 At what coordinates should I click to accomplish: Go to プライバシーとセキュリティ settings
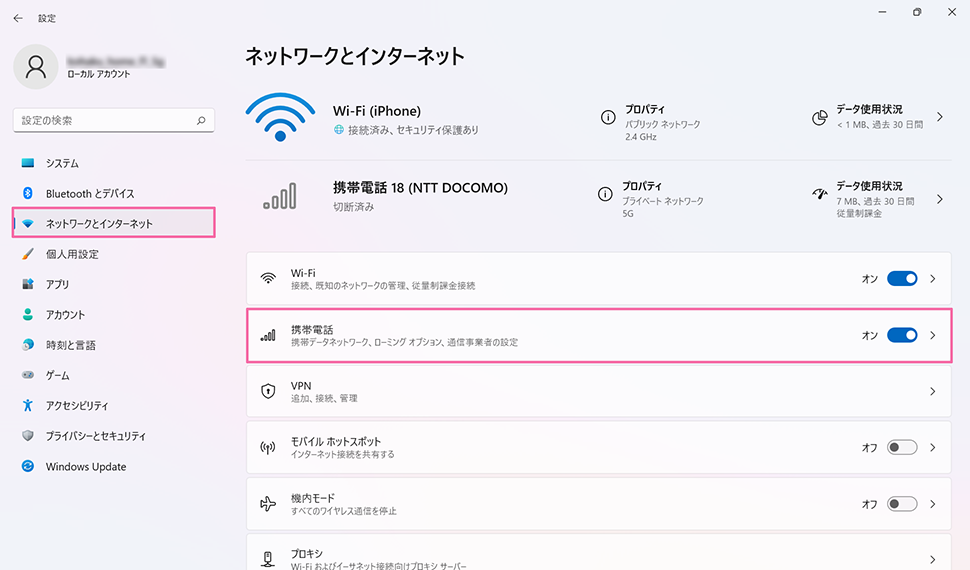pyautogui.click(x=95, y=436)
